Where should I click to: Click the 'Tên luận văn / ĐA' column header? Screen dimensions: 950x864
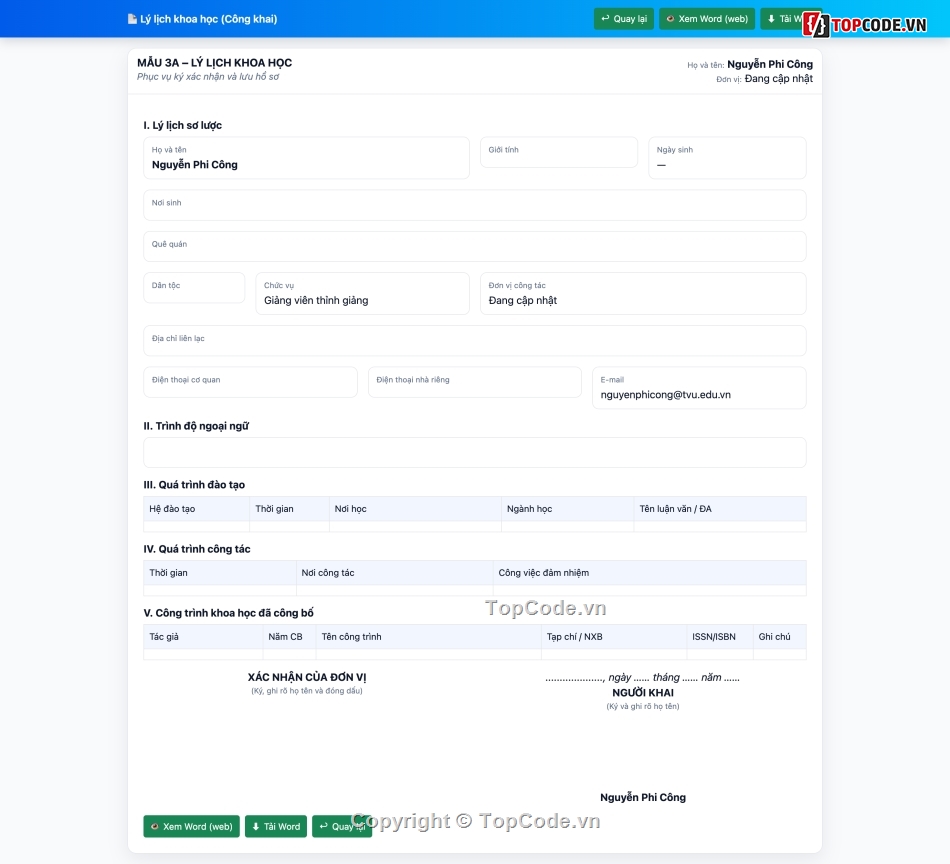point(720,509)
